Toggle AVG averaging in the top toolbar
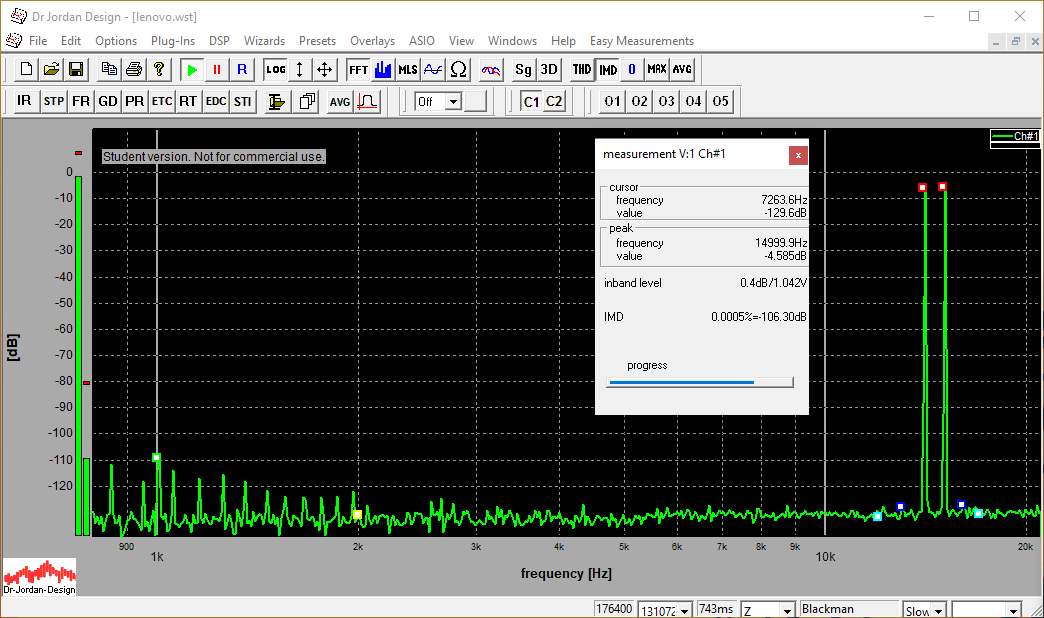Screen dimensions: 1044x618 point(682,69)
